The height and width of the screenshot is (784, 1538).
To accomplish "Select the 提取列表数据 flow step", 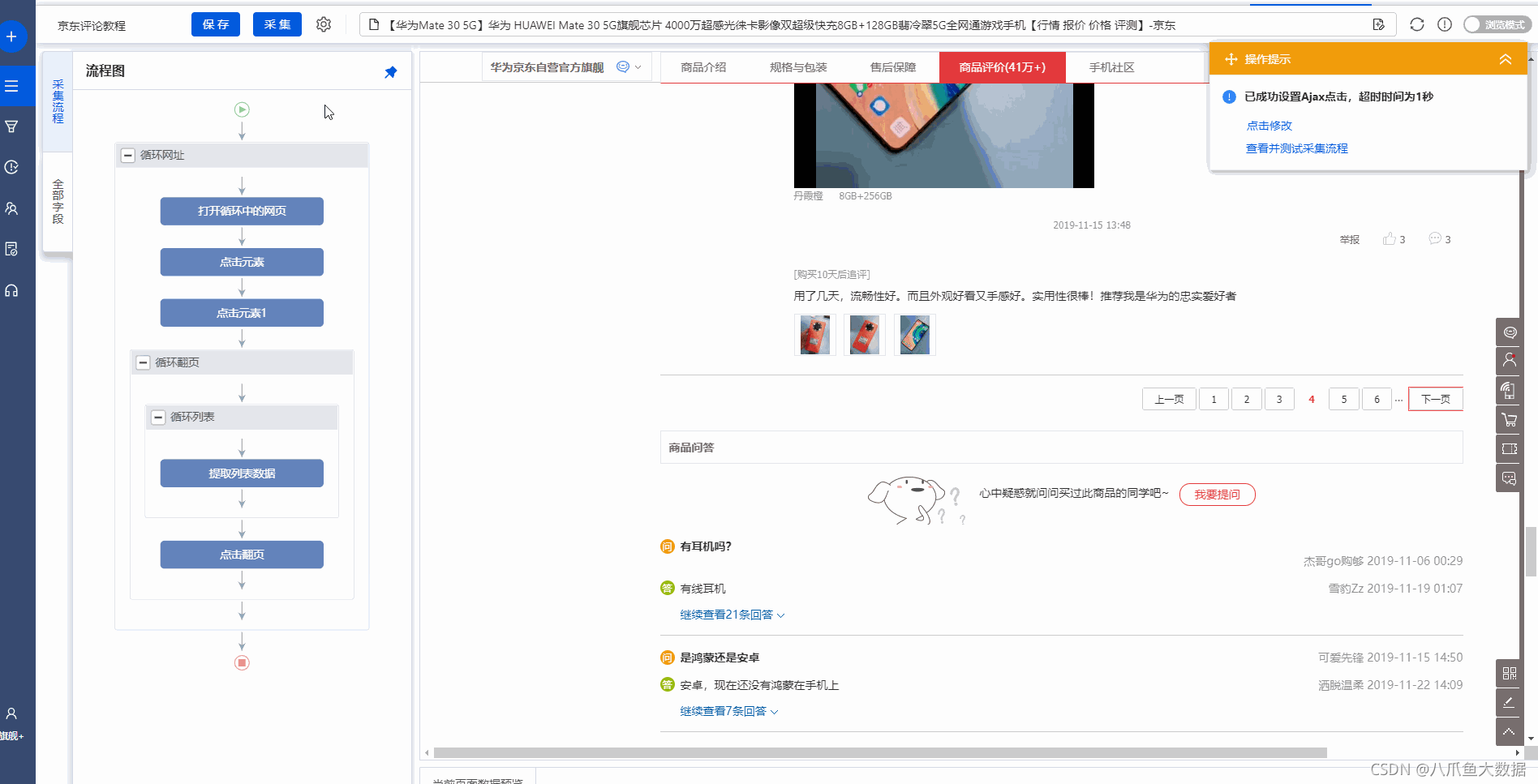I will pyautogui.click(x=242, y=473).
